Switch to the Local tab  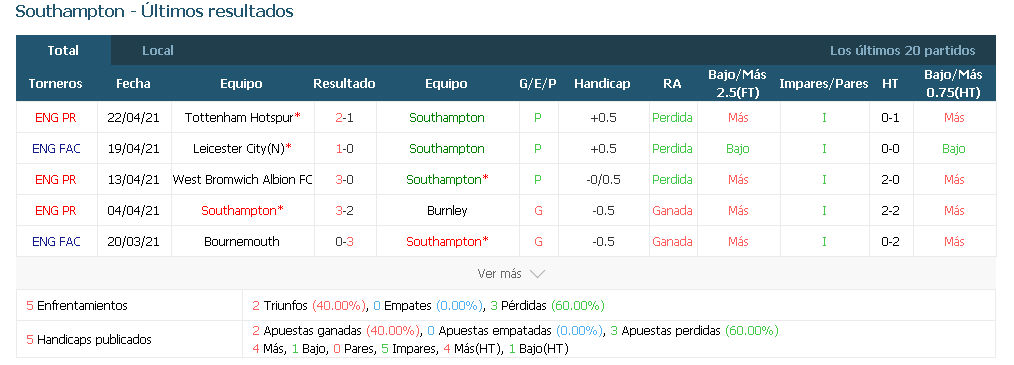coord(158,50)
